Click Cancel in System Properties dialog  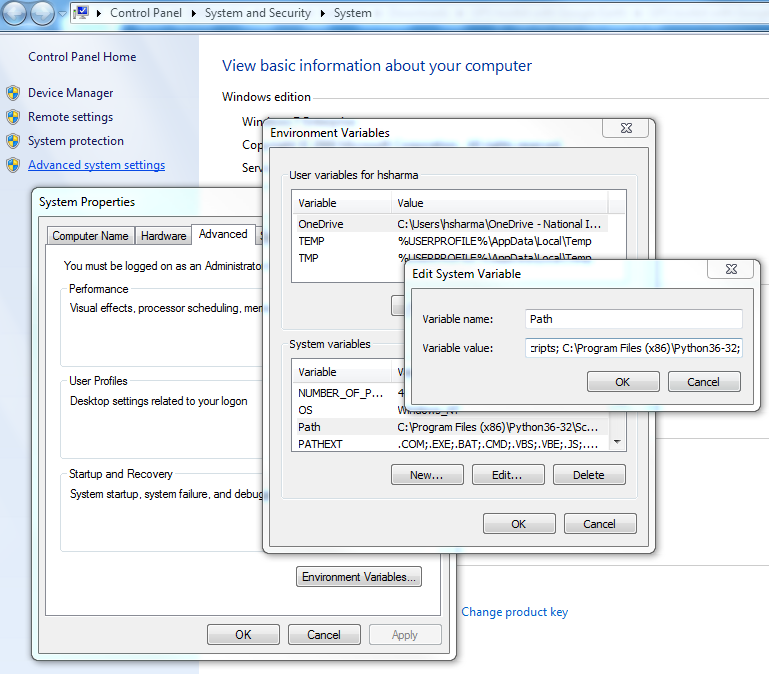(x=324, y=635)
